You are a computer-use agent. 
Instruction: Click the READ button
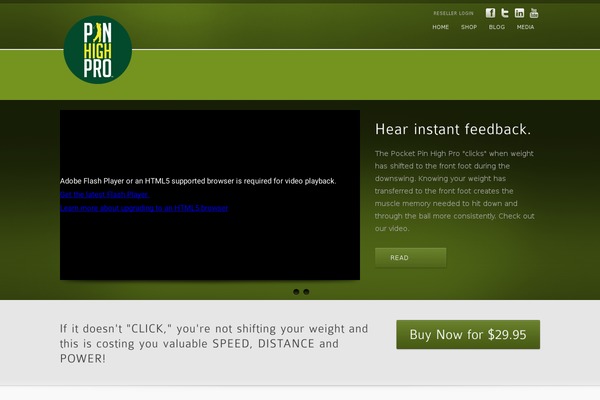[410, 258]
